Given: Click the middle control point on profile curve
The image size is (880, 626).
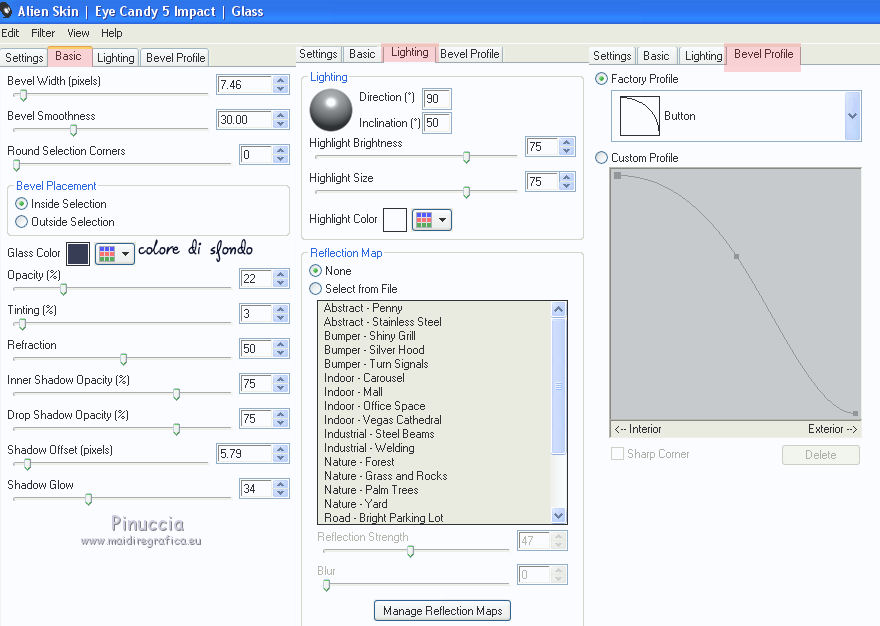Looking at the screenshot, I should click(x=736, y=256).
